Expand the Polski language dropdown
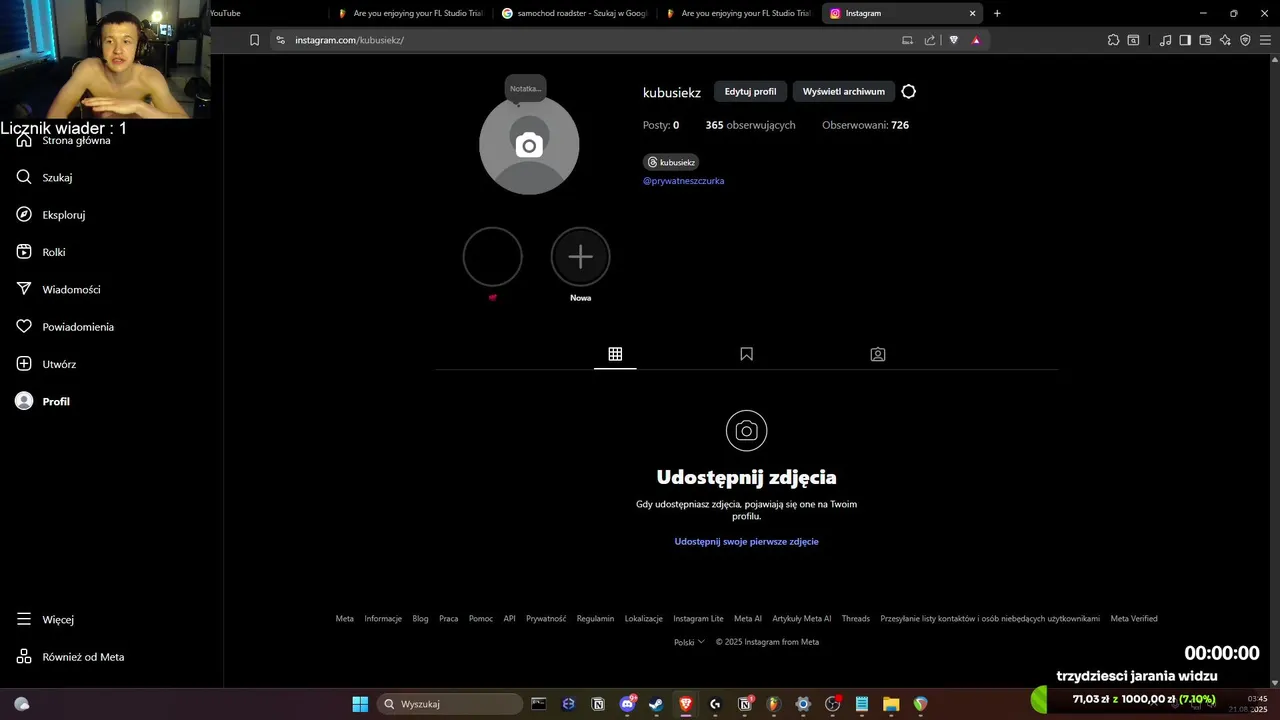Viewport: 1280px width, 720px height. [x=689, y=642]
